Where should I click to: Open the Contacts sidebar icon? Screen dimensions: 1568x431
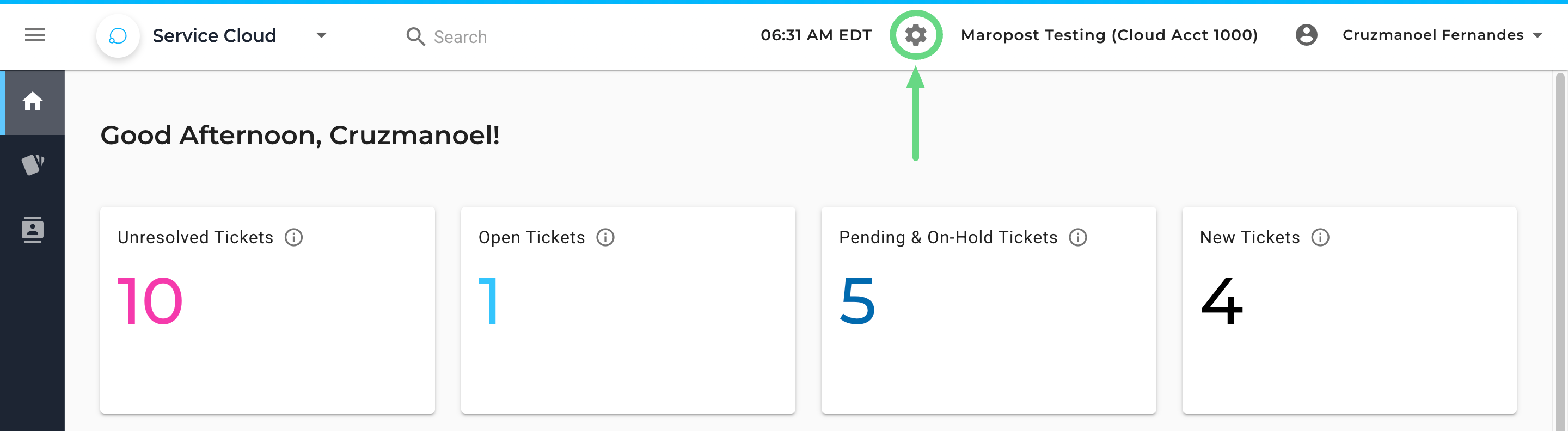click(33, 230)
